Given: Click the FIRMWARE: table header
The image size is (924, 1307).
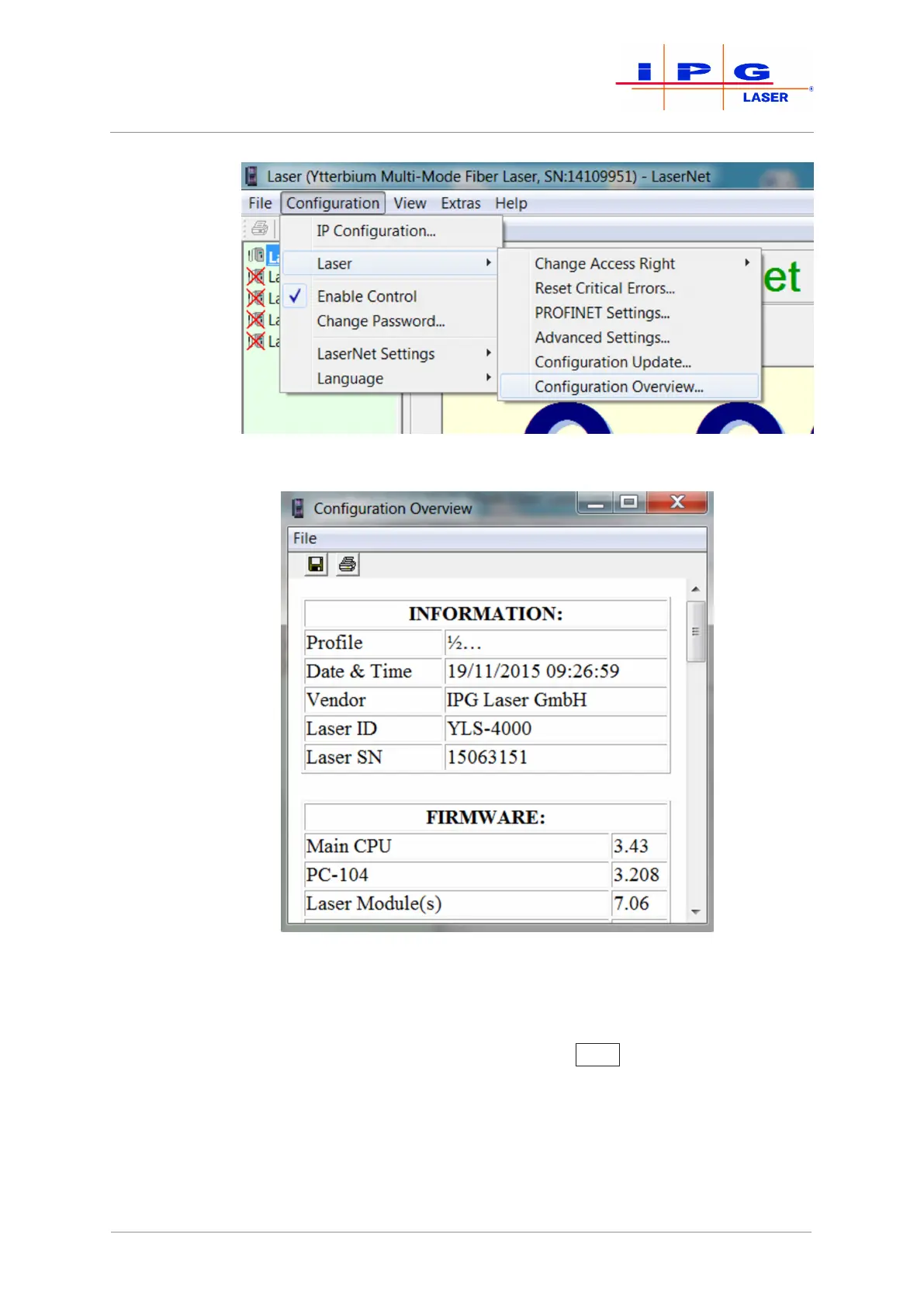Looking at the screenshot, I should pos(486,817).
